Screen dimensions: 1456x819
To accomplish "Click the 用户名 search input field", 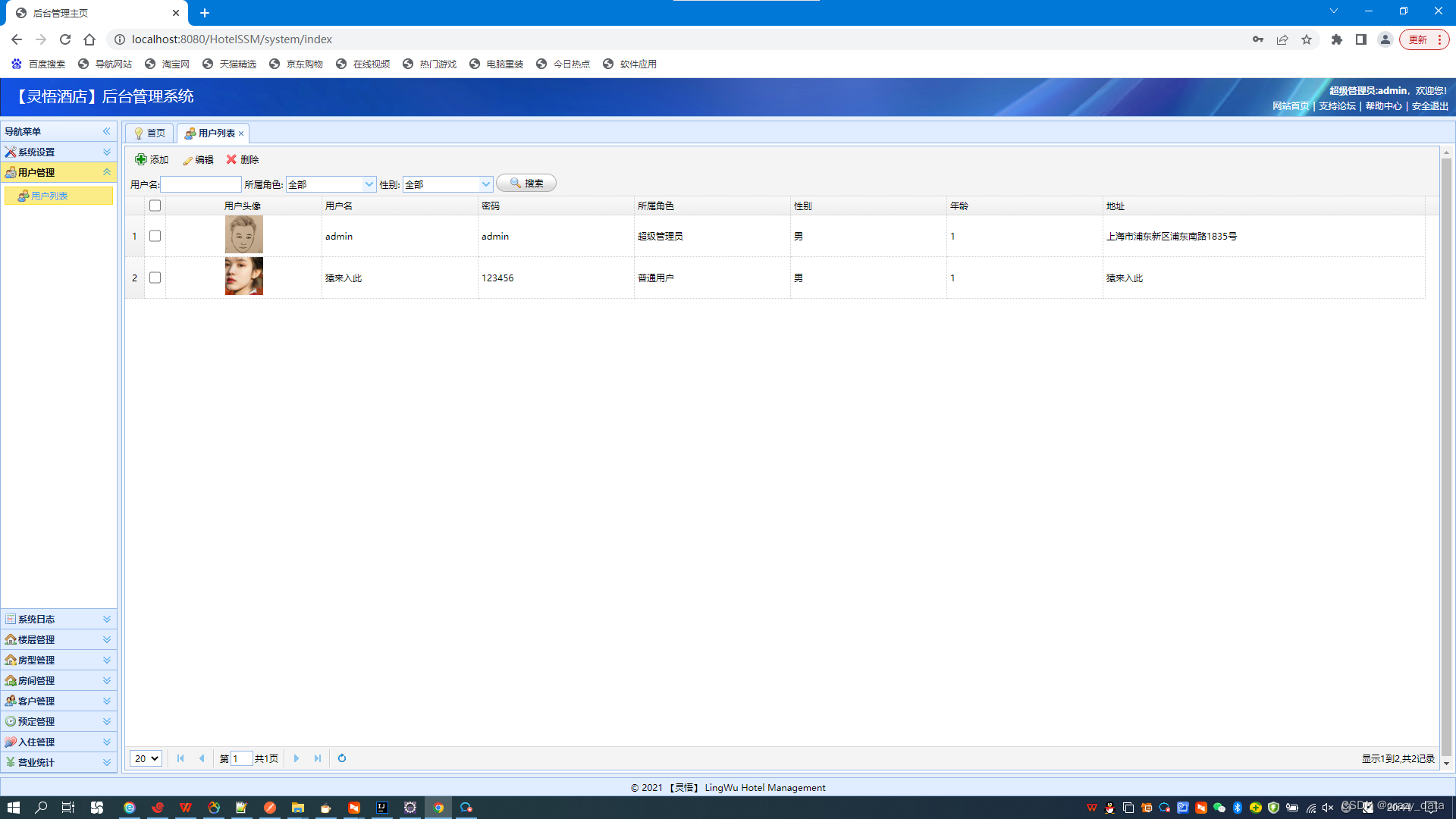I will tap(201, 184).
